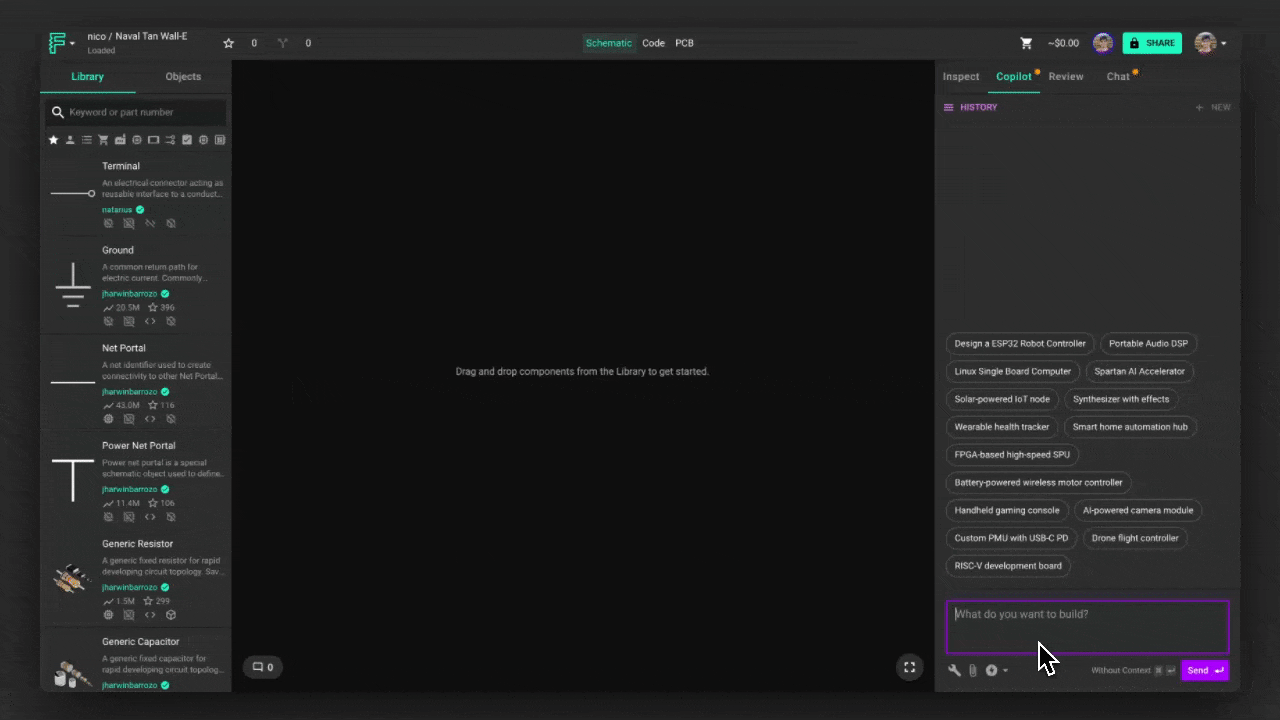This screenshot has height=720, width=1280.
Task: Star the Naval Tan Wall-E project
Action: [228, 43]
